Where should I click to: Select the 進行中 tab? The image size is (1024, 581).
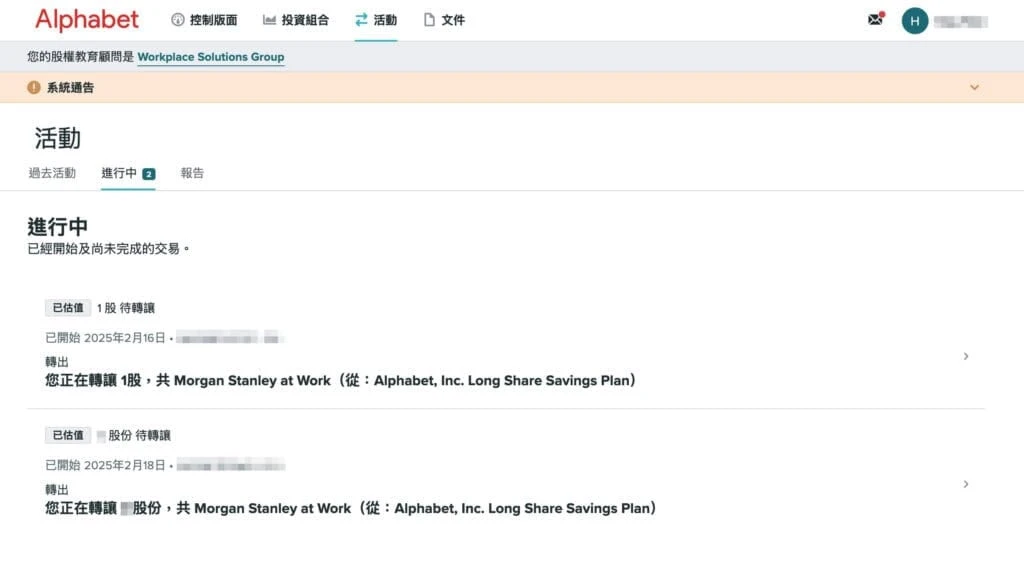click(128, 173)
